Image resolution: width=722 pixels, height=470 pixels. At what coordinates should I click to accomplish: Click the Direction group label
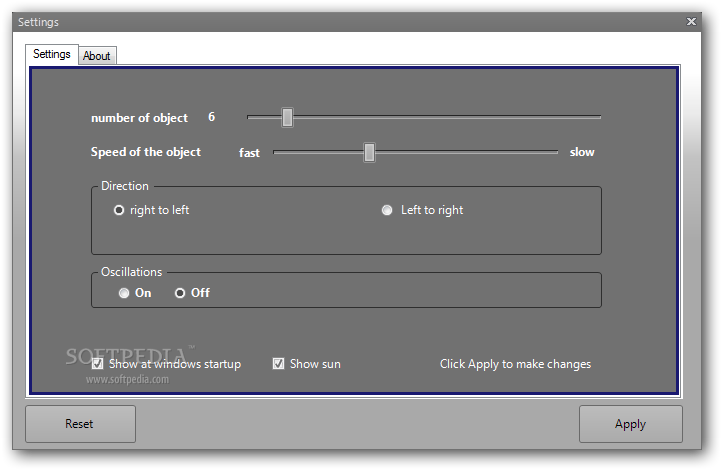[x=125, y=186]
